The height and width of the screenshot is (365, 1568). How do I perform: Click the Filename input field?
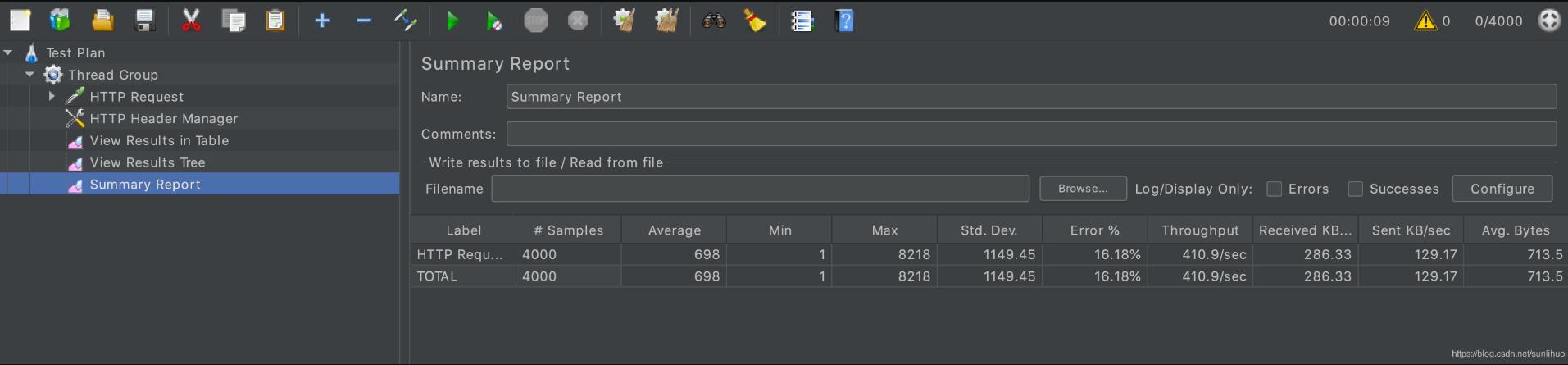pyautogui.click(x=760, y=189)
